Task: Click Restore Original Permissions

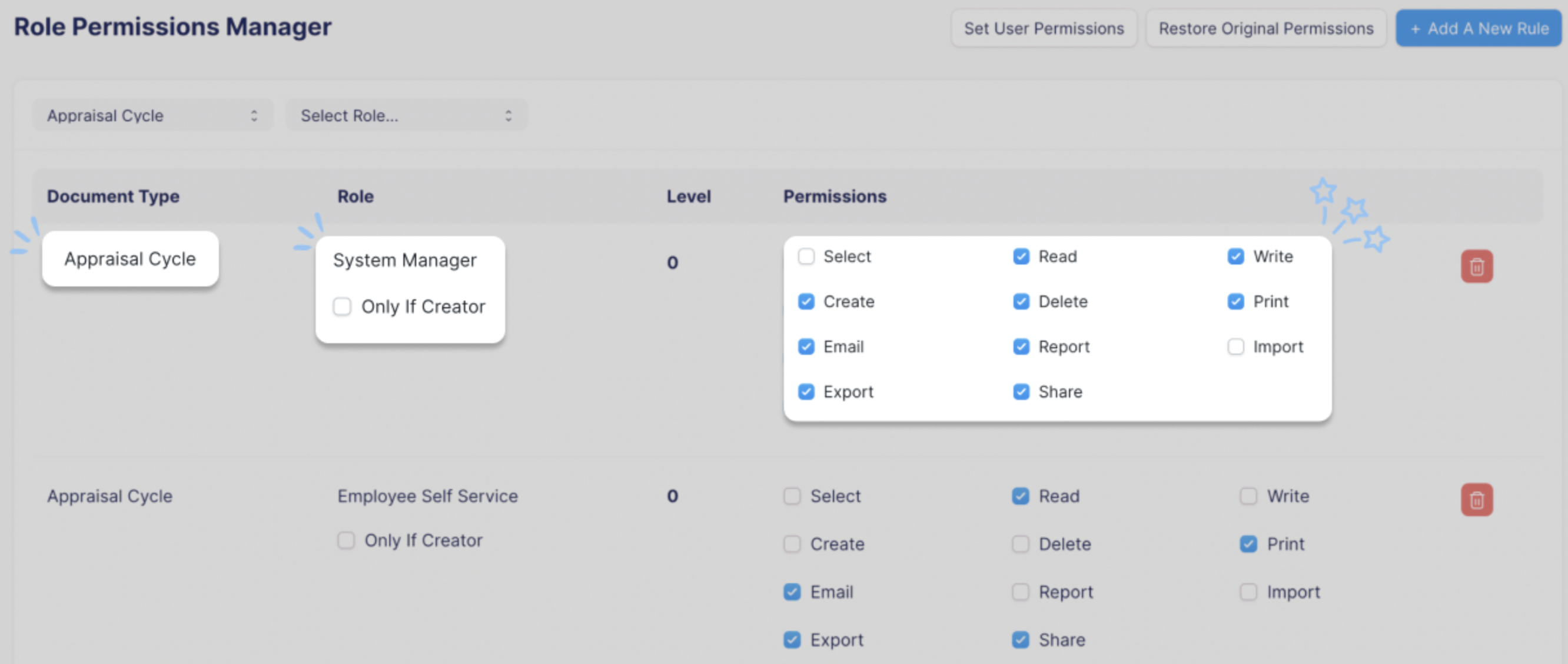Action: 1266,28
